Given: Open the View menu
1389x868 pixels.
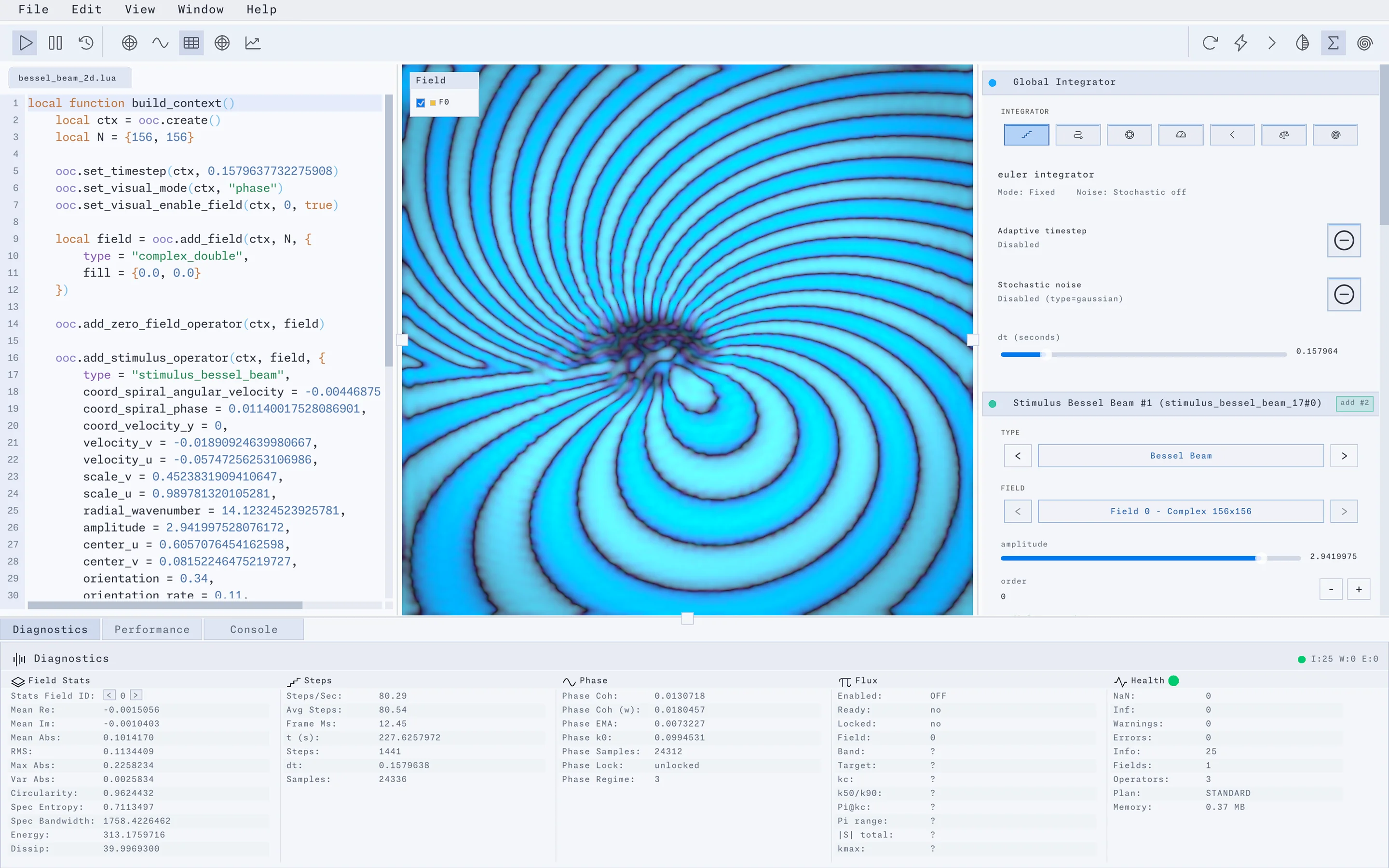Looking at the screenshot, I should pos(140,10).
